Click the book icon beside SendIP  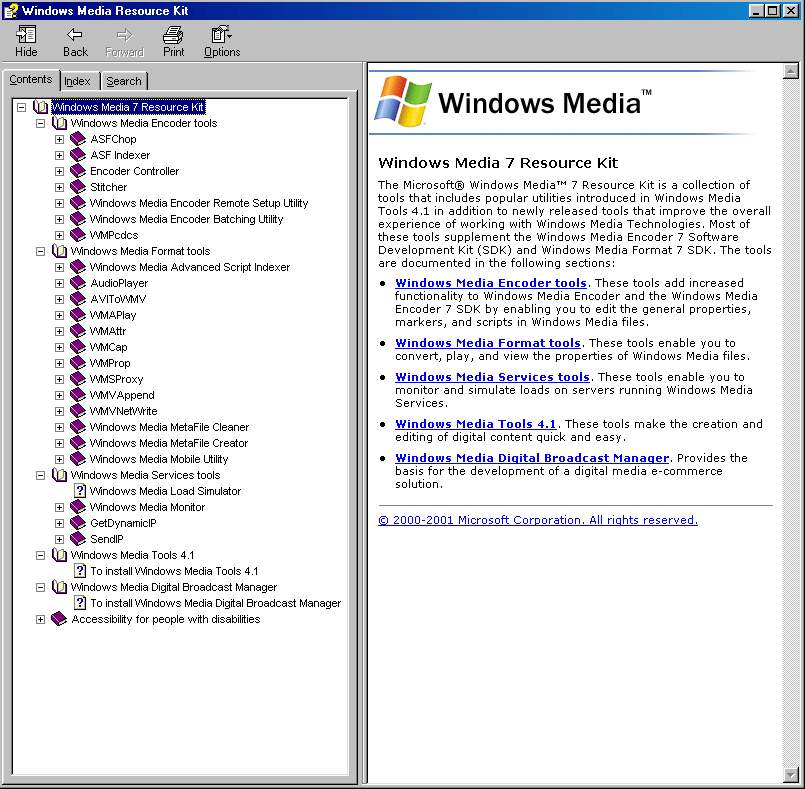tap(78, 539)
